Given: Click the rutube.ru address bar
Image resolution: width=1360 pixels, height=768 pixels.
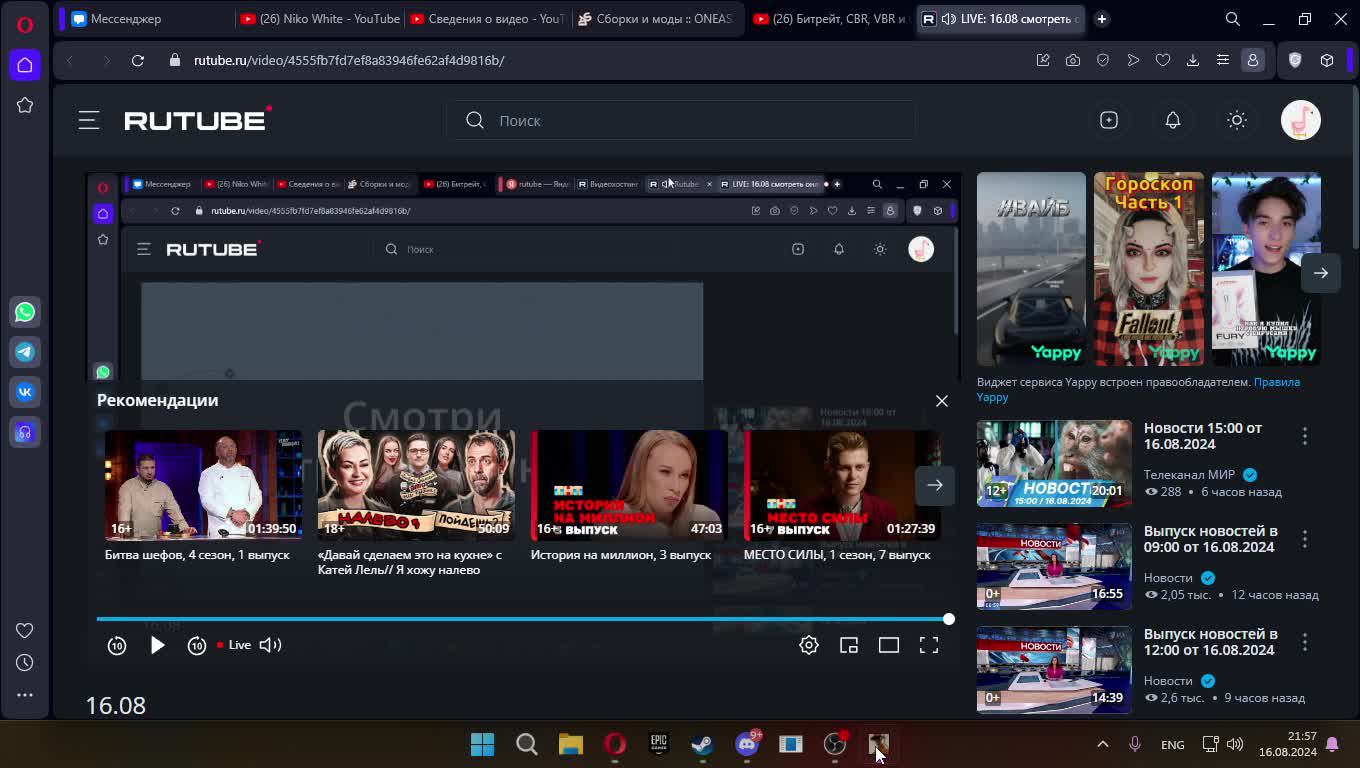Looking at the screenshot, I should pos(349,60).
